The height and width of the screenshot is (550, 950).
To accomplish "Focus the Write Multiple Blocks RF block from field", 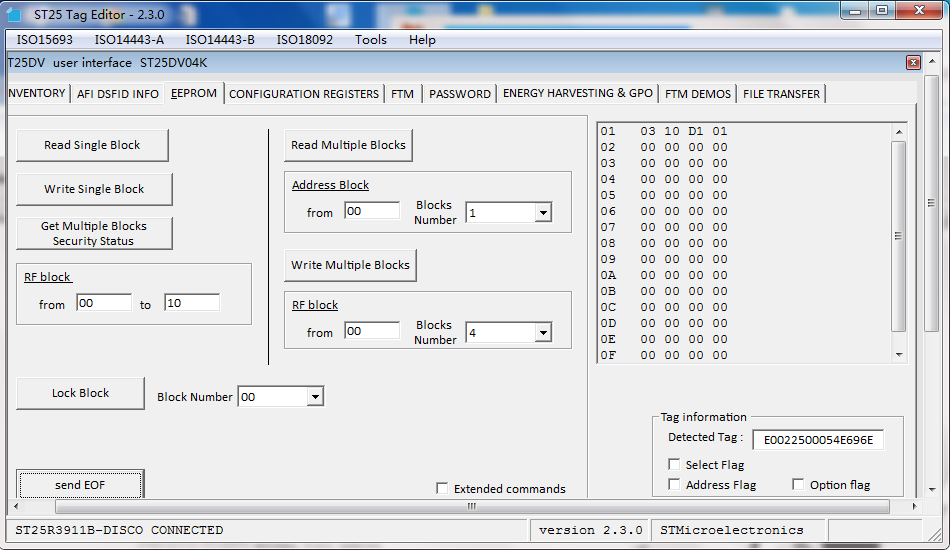I will click(372, 331).
